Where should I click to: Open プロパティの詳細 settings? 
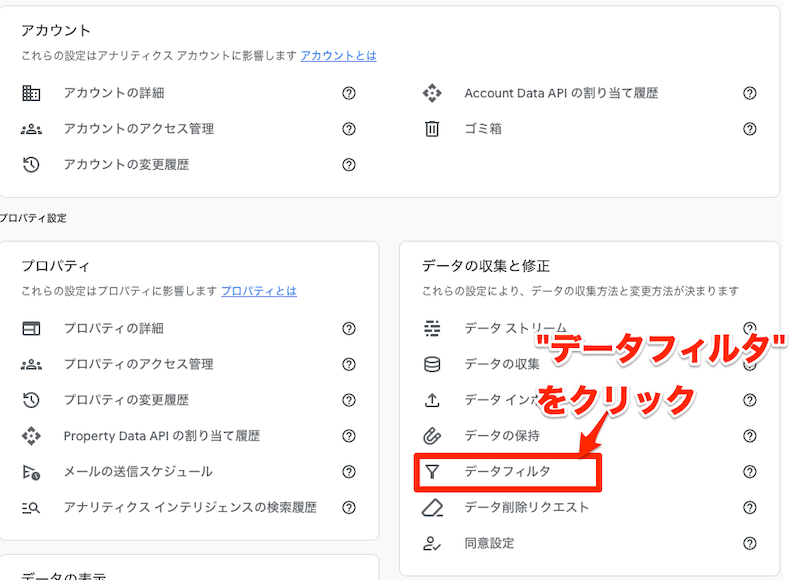[113, 328]
